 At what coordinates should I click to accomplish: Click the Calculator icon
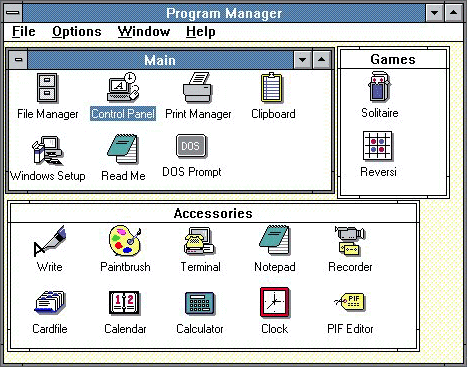click(x=200, y=303)
